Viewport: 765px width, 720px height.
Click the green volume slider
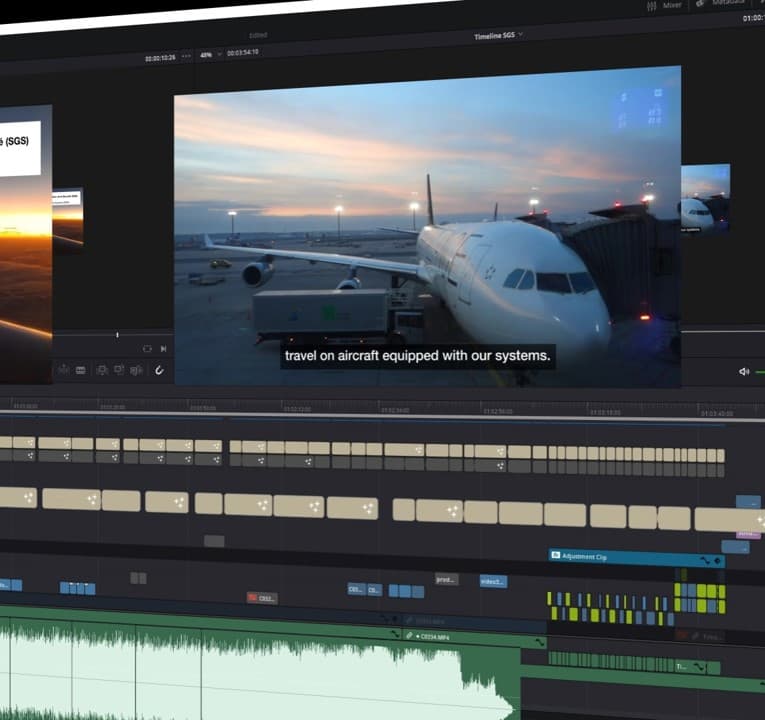pyautogui.click(x=760, y=373)
